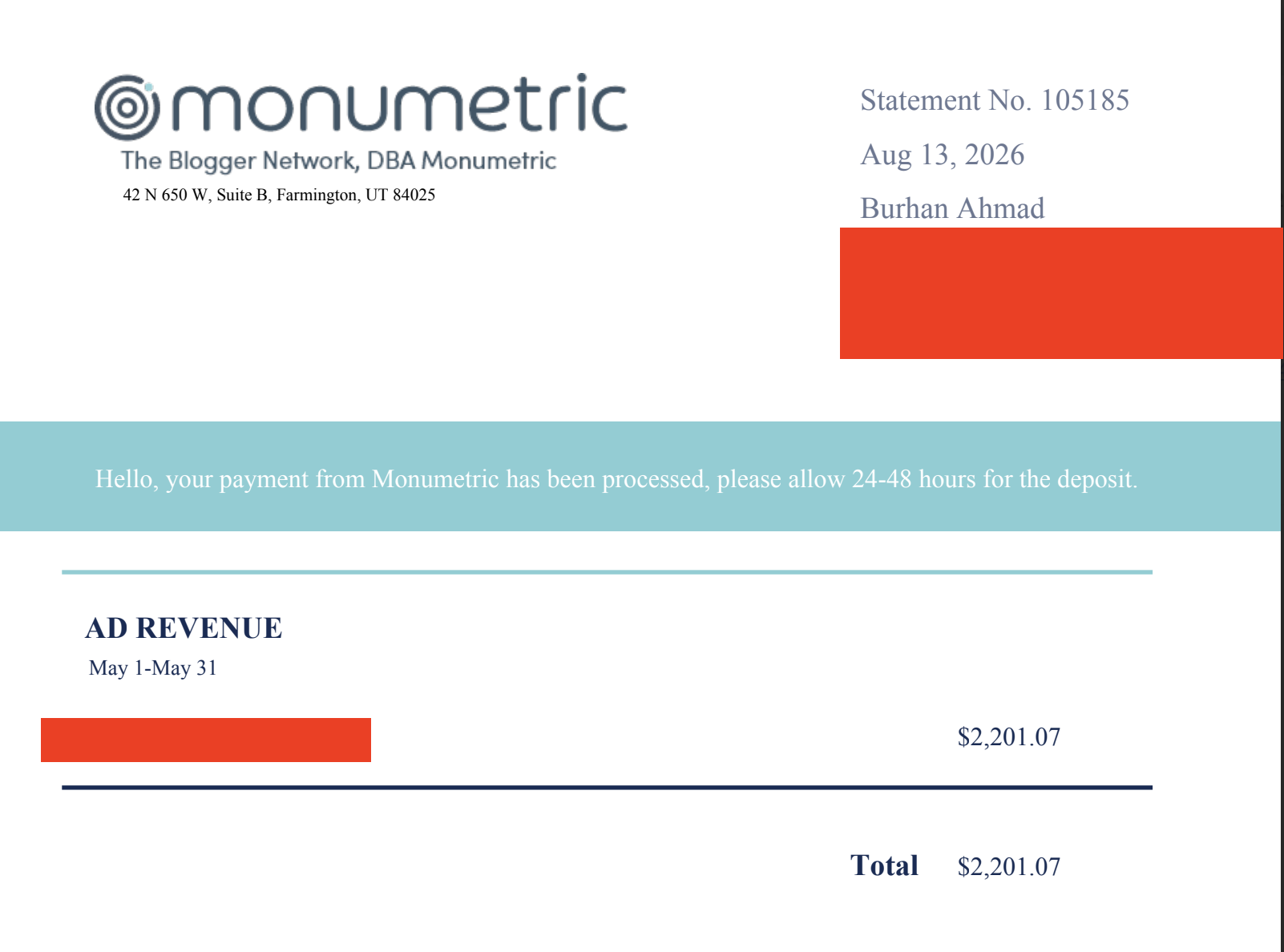Click the Monumetric spiral logo icon
This screenshot has height=952, width=1284.
coord(127,107)
